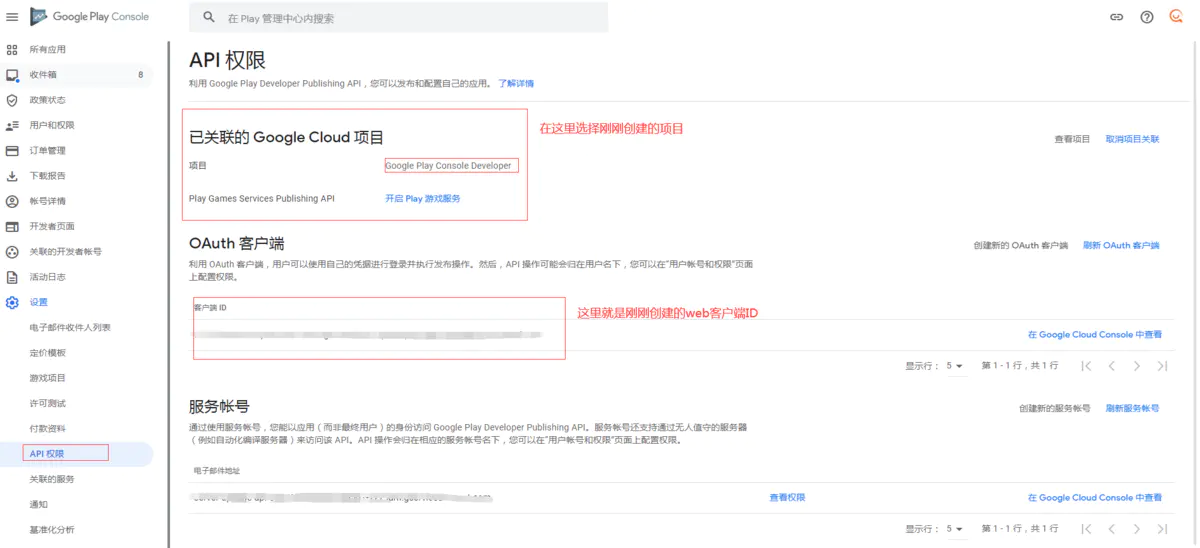Go to last page in service account table
Viewport: 1200px width, 548px height.
coord(1162,529)
